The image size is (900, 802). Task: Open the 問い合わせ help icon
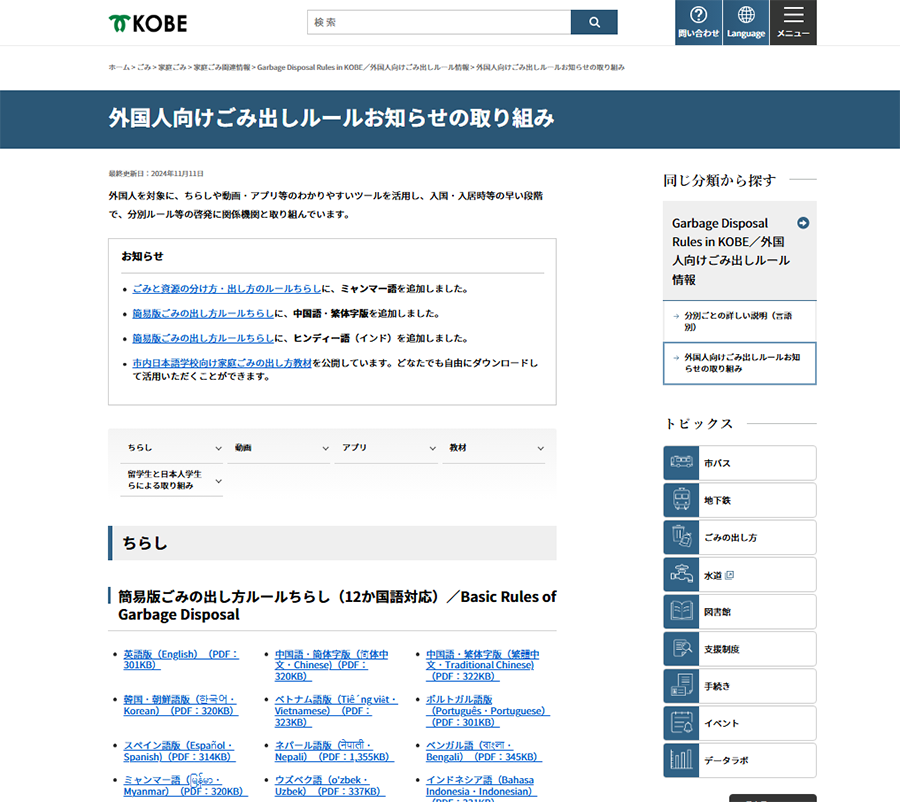[x=698, y=22]
